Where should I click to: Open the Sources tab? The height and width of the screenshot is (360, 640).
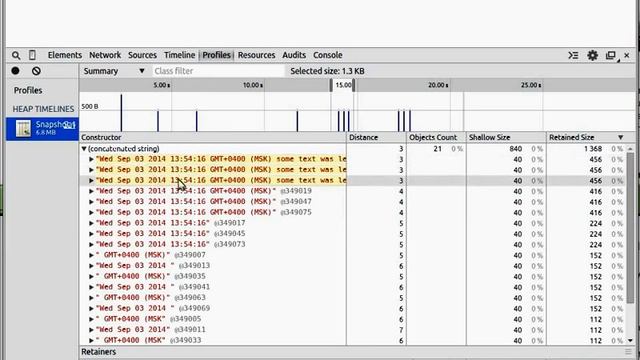(x=142, y=55)
